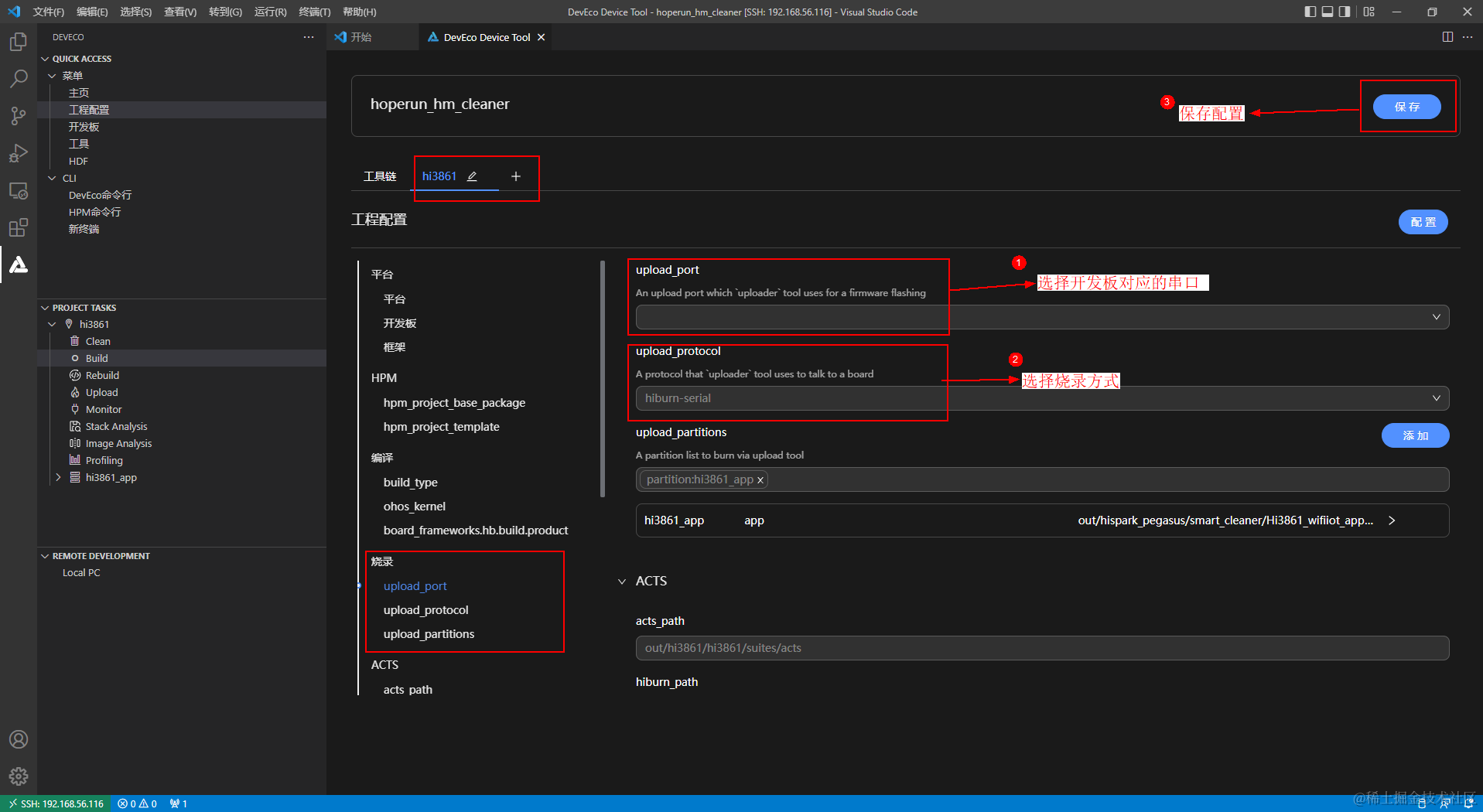Run the Monitor task under hi3861
The width and height of the screenshot is (1483, 812).
point(104,409)
